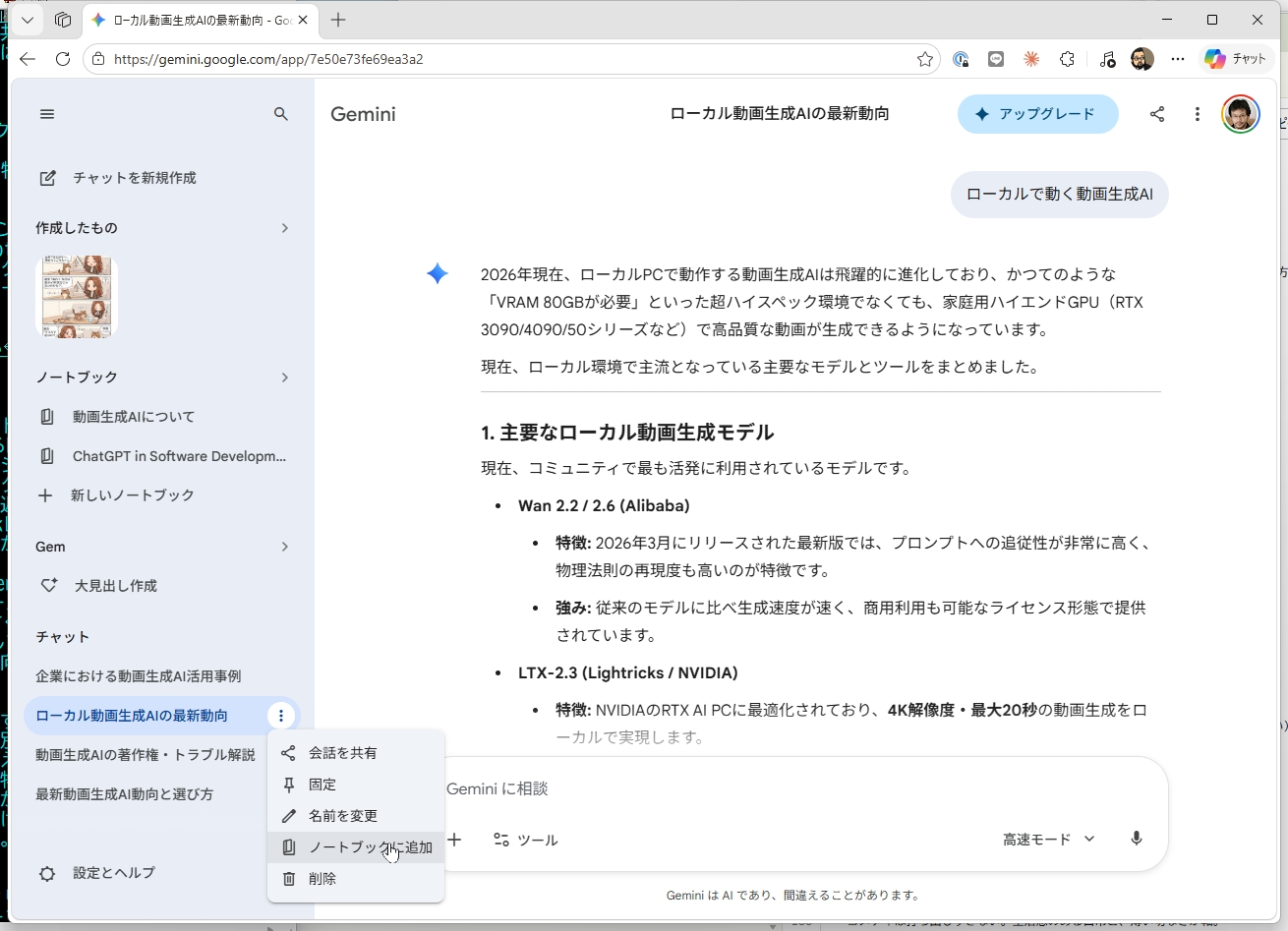
Task: Open the header three-dot more menu
Action: pos(1198,114)
